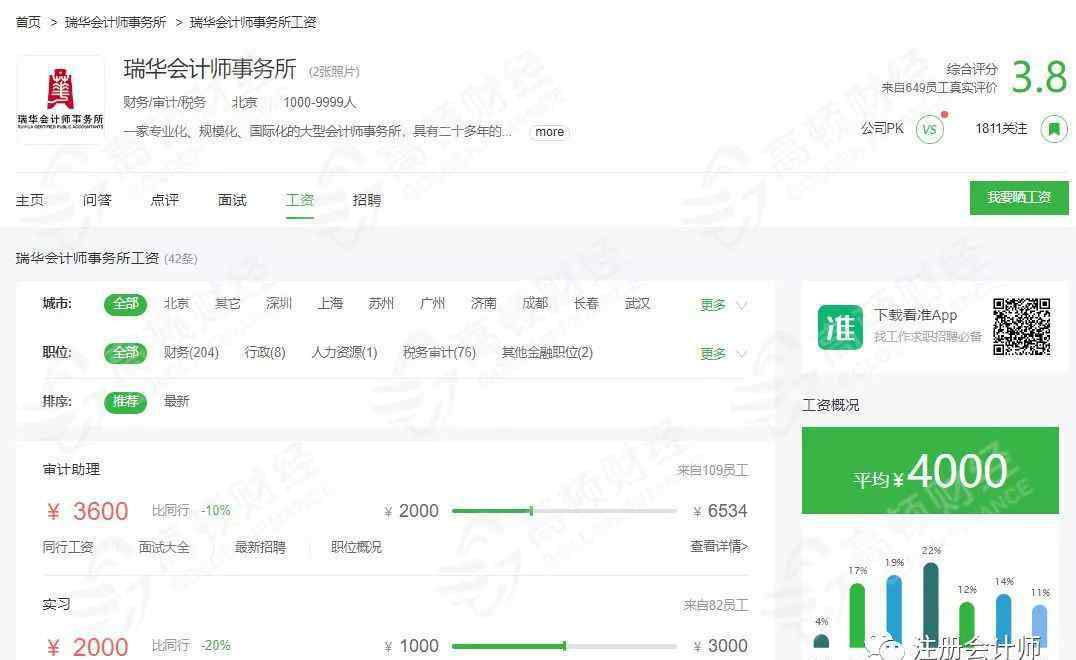Open the 招聘 tab

366,200
